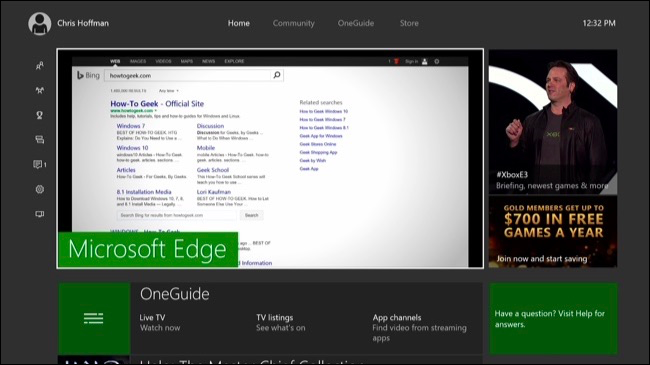Viewport: 650px width, 365px height.
Task: Open the Messages icon in the sidebar
Action: pos(39,140)
